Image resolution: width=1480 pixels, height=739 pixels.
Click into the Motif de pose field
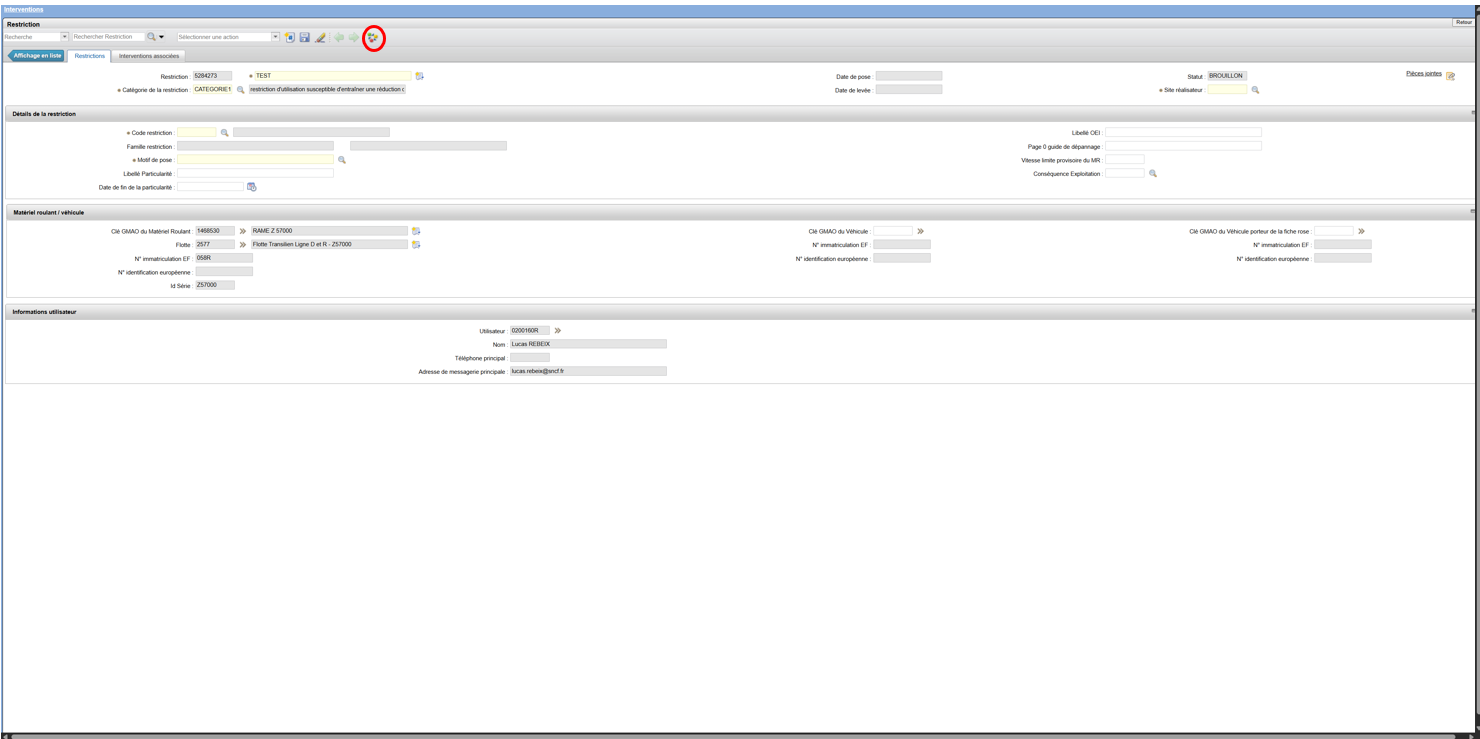pyautogui.click(x=255, y=160)
